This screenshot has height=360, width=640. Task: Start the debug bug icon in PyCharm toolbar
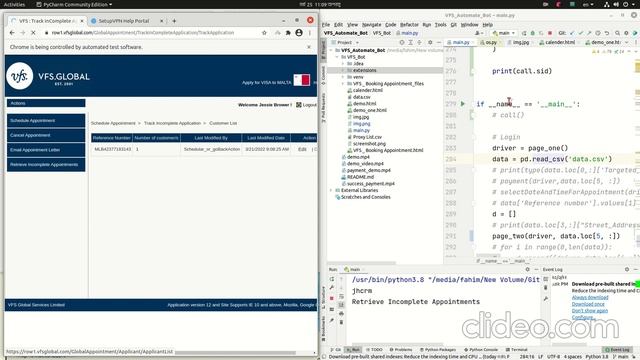[x=532, y=33]
